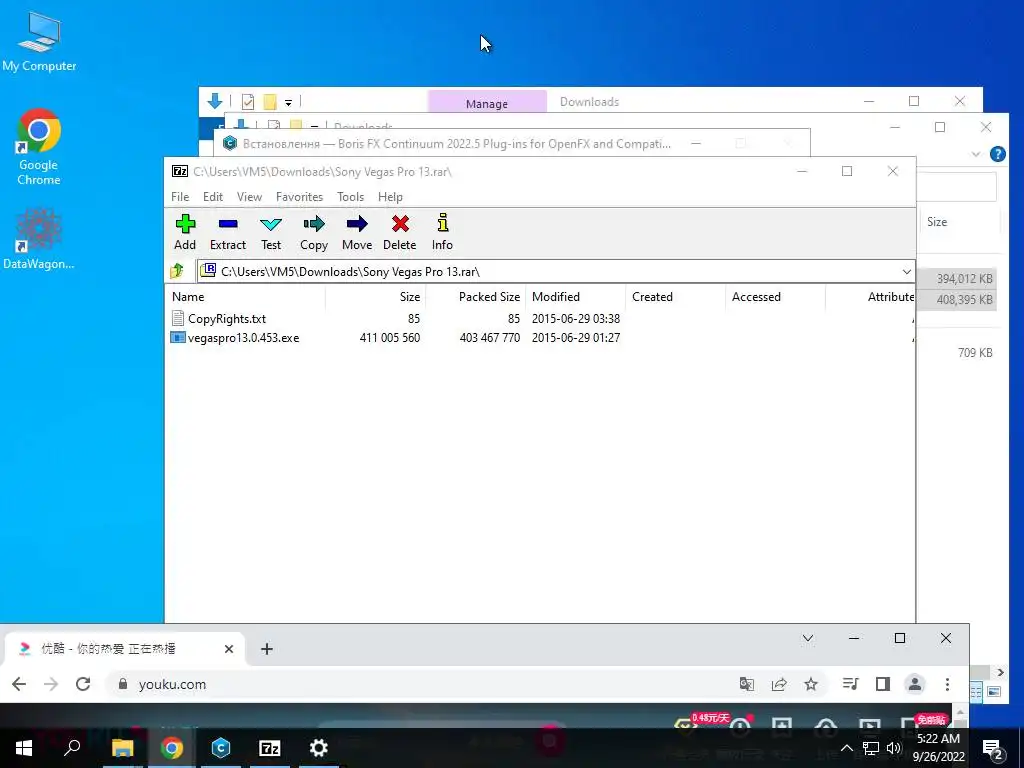
Task: Click the Boris FX installer taskbar icon
Action: (221, 748)
